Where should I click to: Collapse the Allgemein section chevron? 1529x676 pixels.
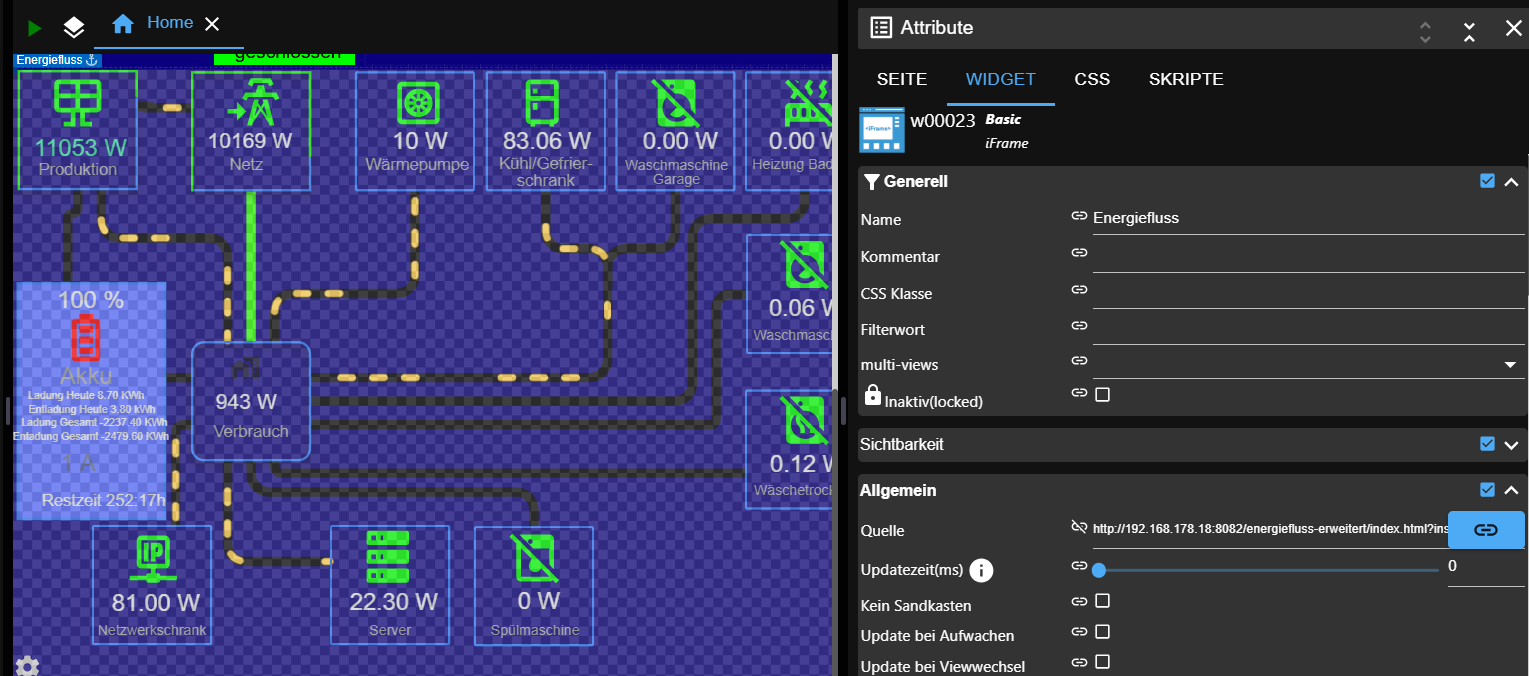point(1511,490)
